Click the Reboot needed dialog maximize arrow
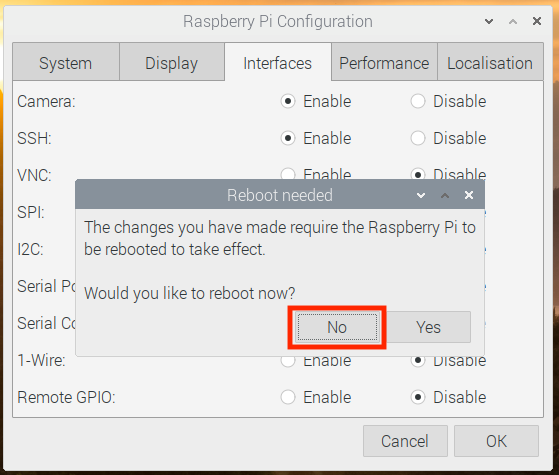 tap(445, 195)
